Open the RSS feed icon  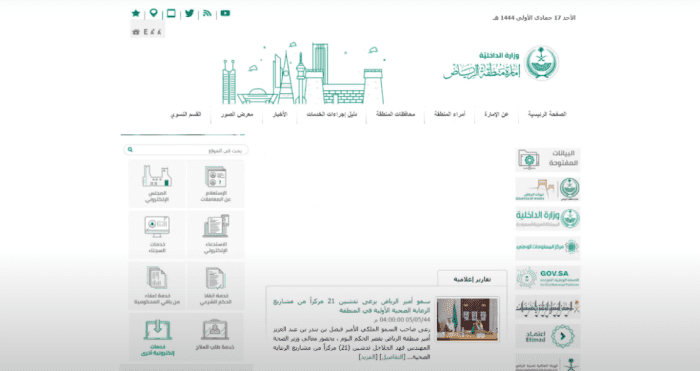tap(207, 13)
